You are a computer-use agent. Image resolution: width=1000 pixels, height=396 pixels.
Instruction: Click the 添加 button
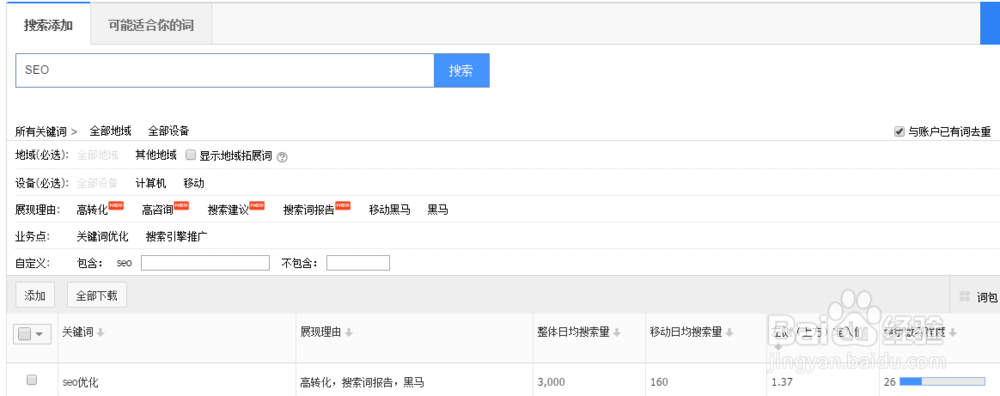pos(35,295)
